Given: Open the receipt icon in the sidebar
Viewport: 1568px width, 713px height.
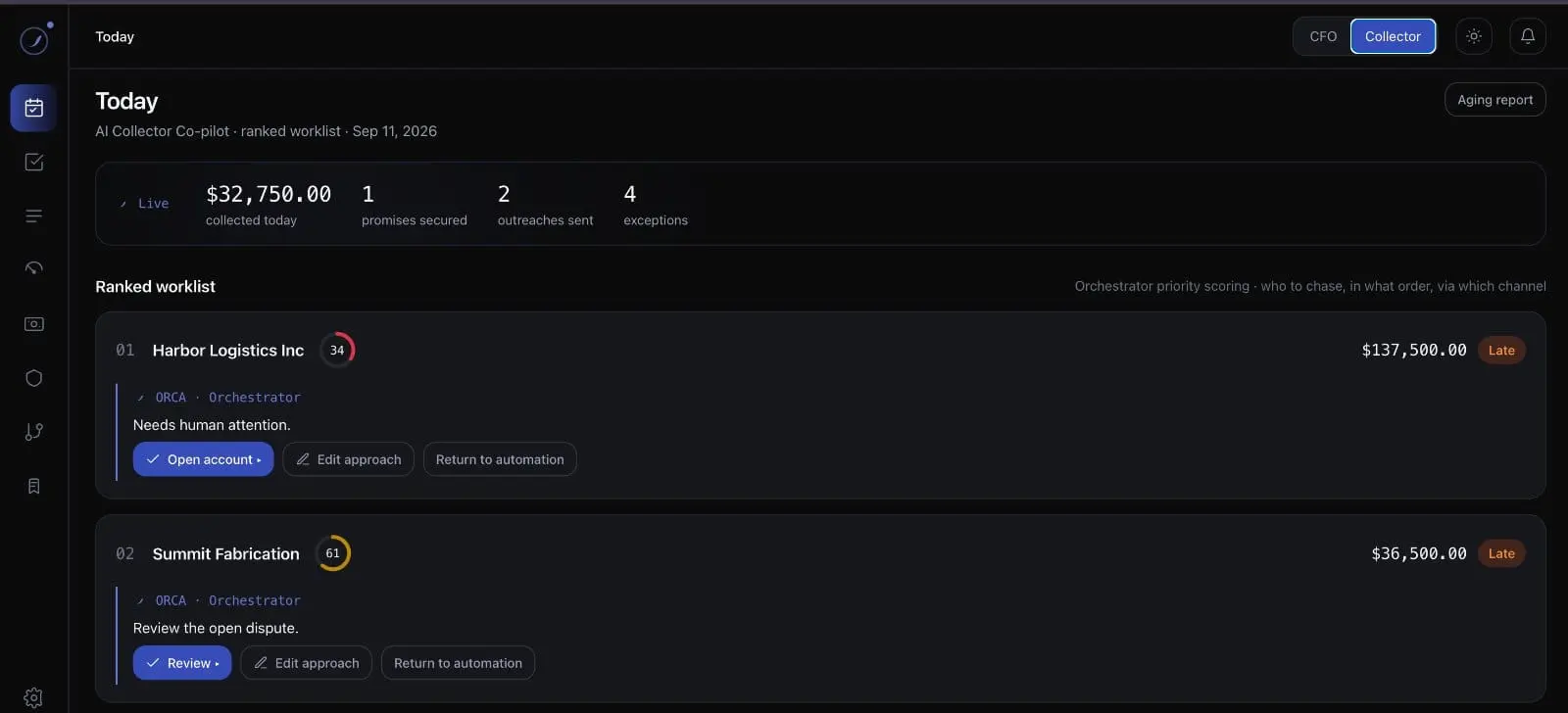Looking at the screenshot, I should click(x=33, y=486).
